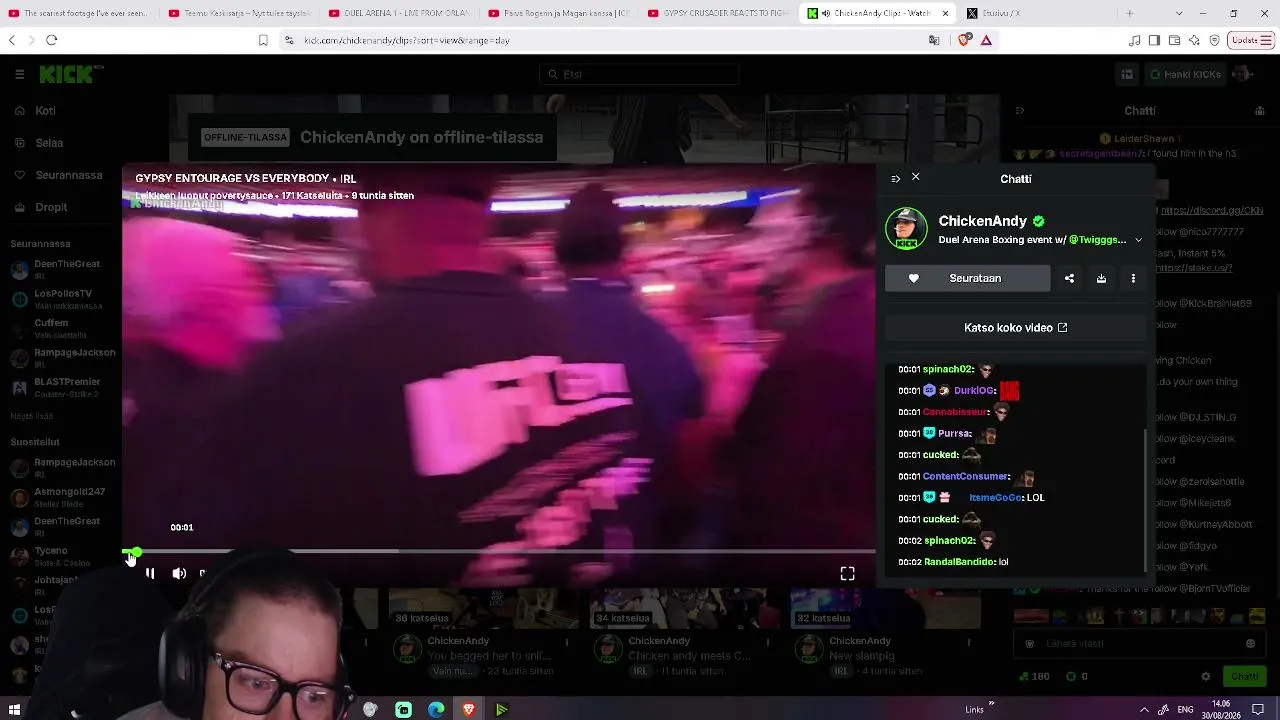This screenshot has height=720, width=1280.
Task: Open the user profile avatar menu
Action: pyautogui.click(x=1243, y=74)
